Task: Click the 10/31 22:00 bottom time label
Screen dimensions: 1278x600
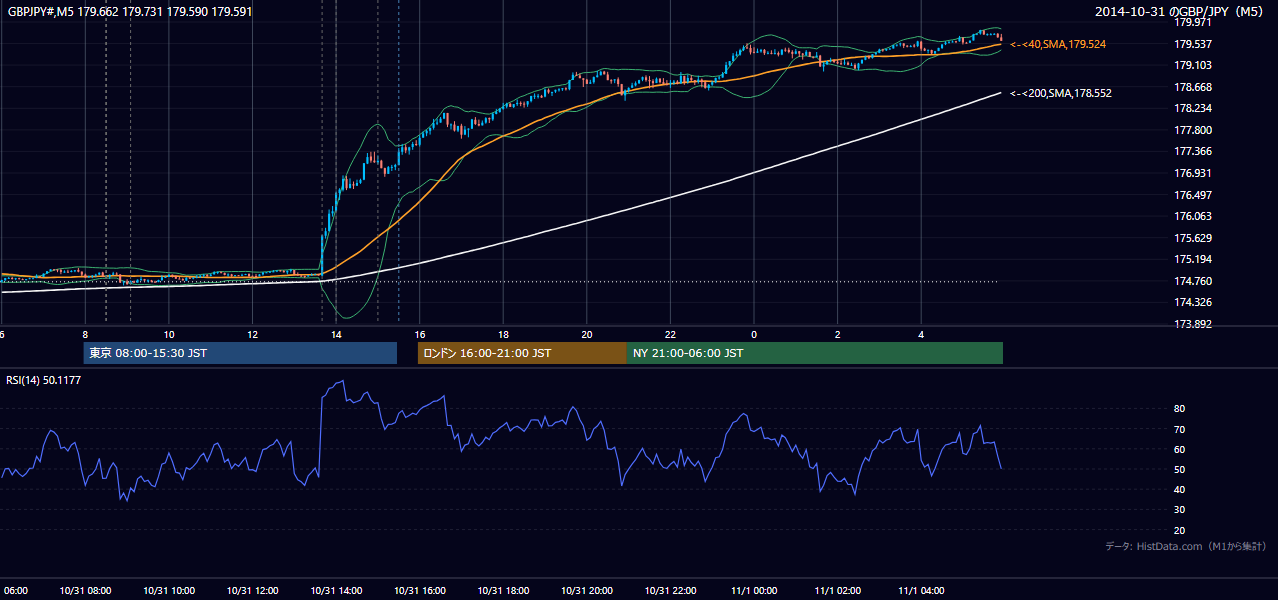Action: pyautogui.click(x=670, y=590)
